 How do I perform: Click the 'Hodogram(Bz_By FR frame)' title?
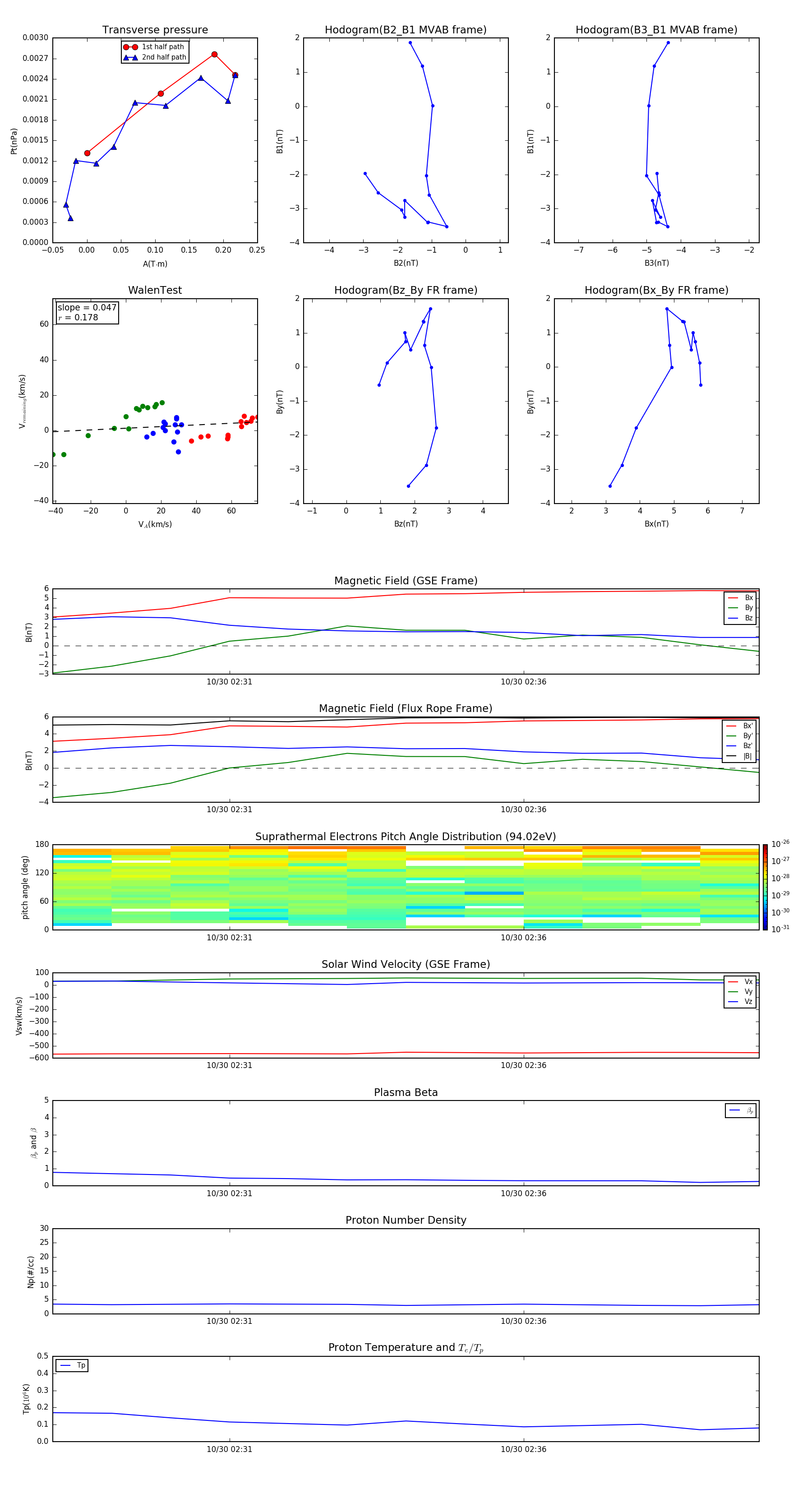point(406,290)
